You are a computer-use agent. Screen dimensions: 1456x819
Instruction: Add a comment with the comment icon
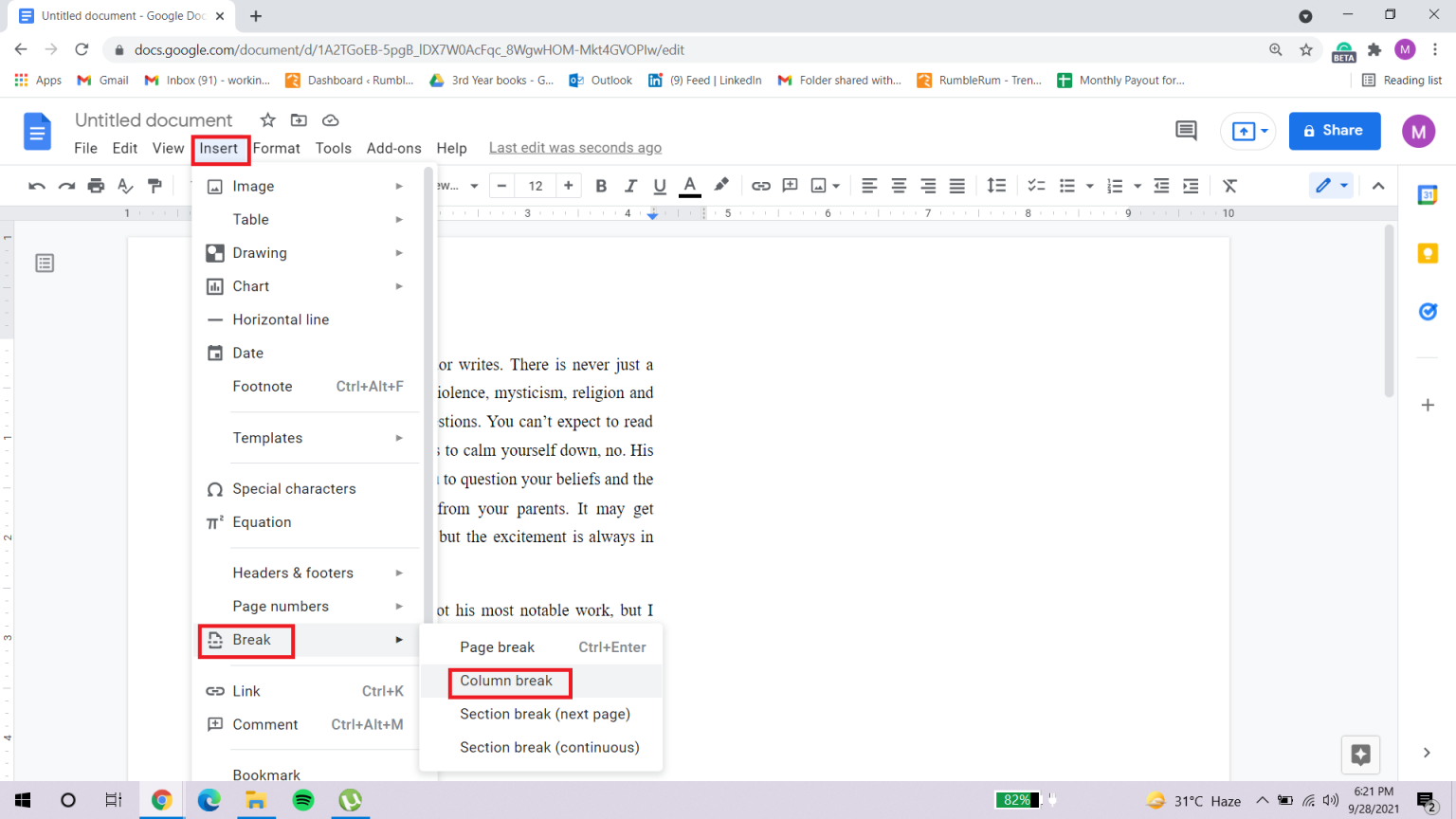click(790, 185)
